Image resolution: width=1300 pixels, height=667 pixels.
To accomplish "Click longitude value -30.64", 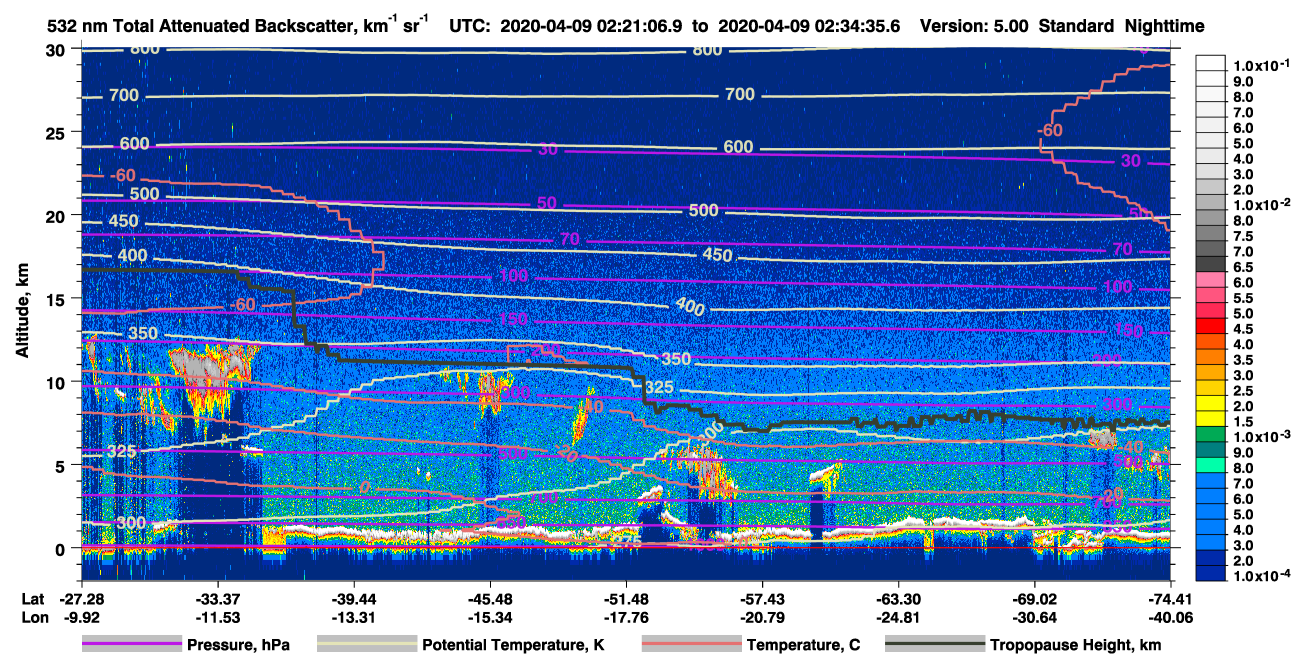I will [1034, 617].
